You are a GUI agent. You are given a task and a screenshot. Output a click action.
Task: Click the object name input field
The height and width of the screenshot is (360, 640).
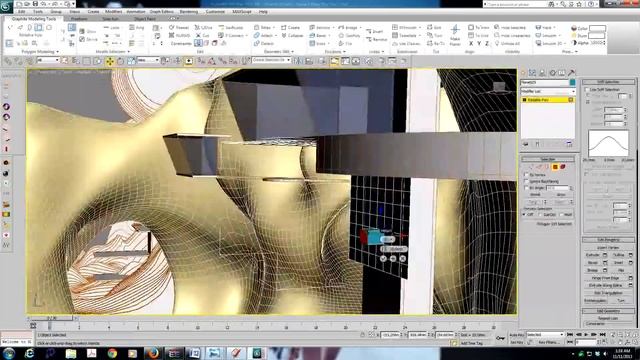(544, 82)
